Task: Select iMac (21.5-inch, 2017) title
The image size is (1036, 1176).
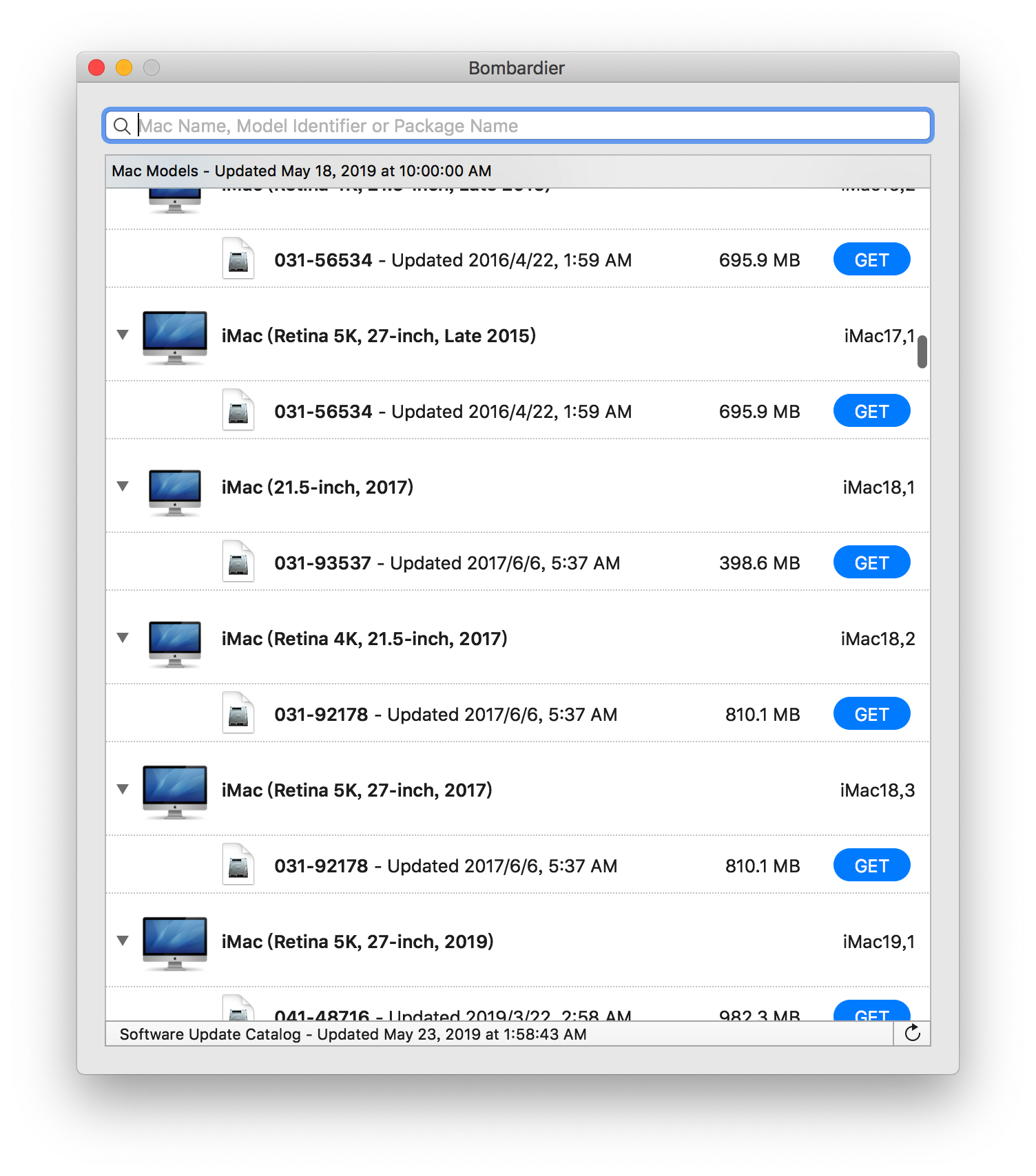Action: 318,487
